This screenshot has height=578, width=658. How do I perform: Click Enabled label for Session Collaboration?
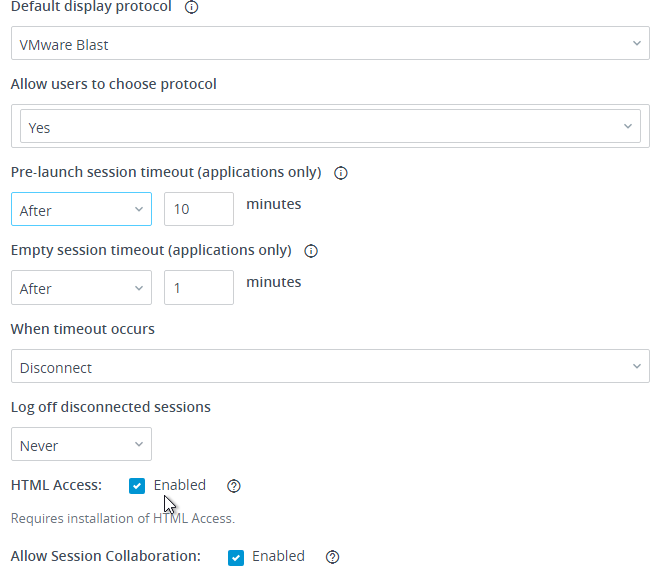pyautogui.click(x=278, y=556)
